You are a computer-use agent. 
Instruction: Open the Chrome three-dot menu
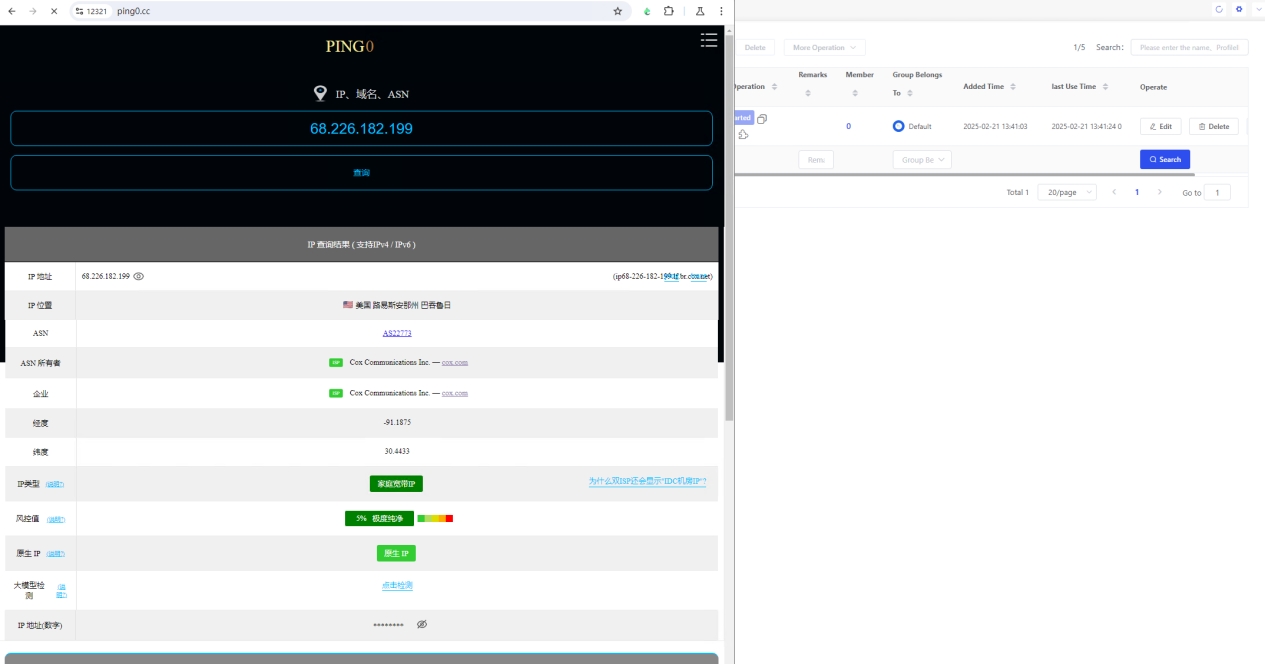click(721, 11)
